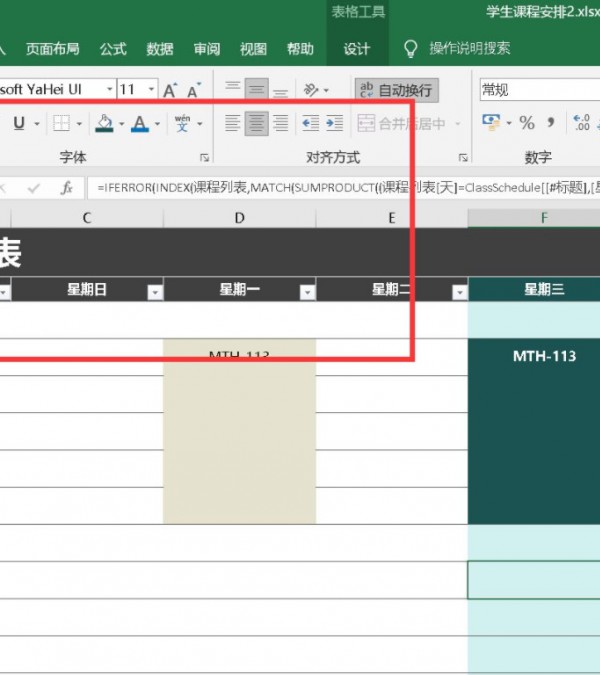
Task: Open the 公式 tab
Action: click(x=113, y=49)
